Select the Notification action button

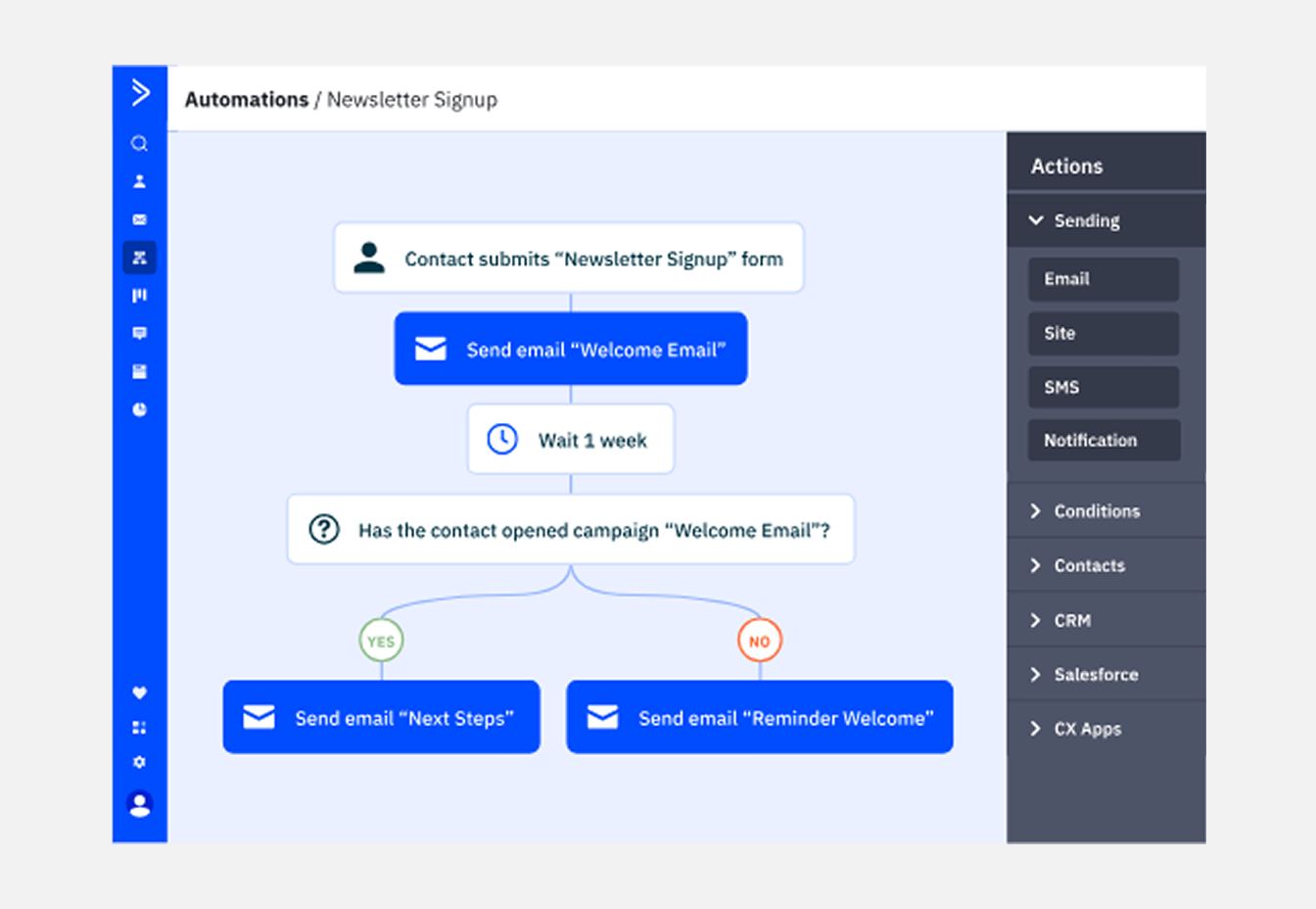click(1104, 441)
